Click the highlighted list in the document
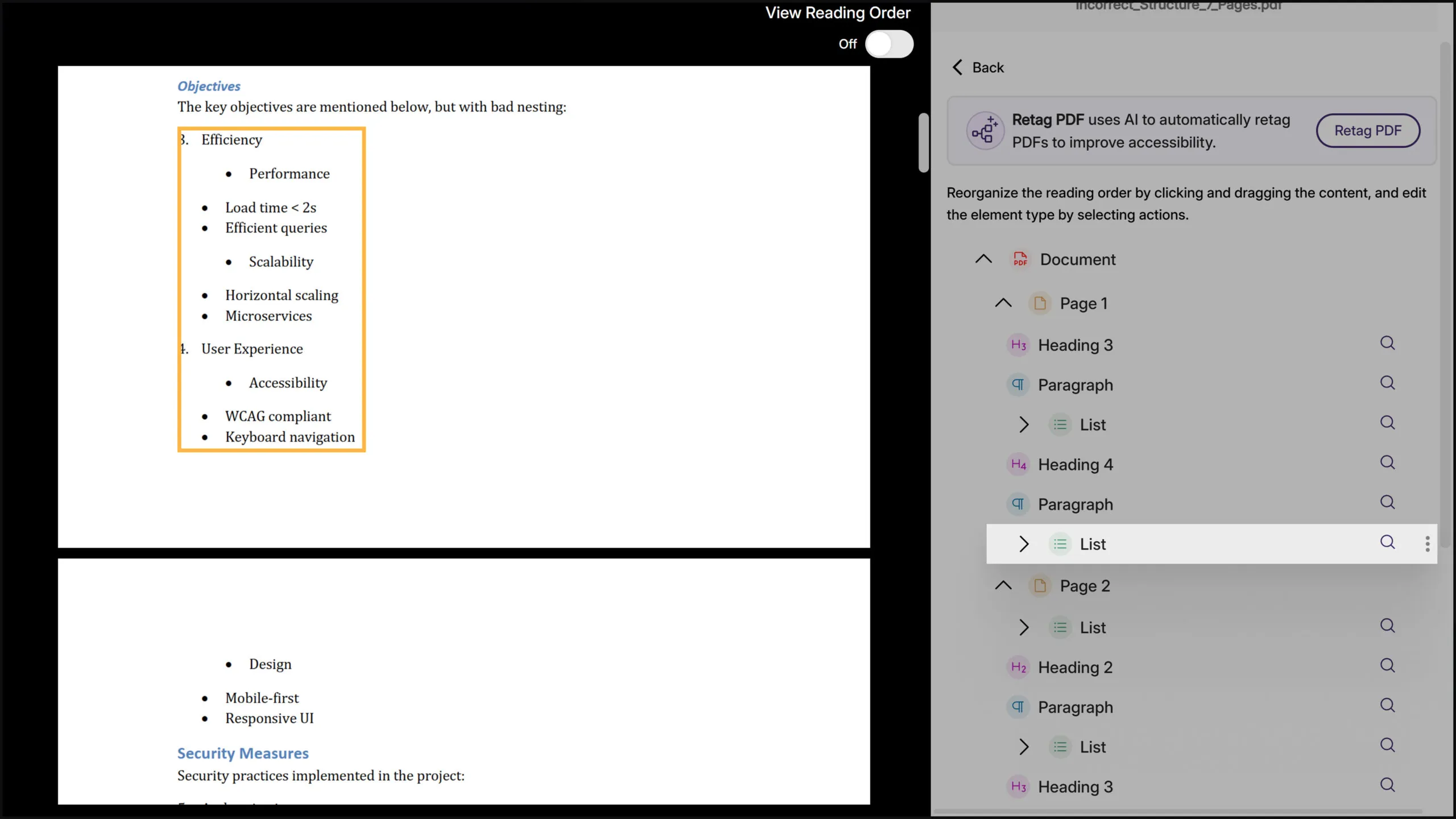 [271, 289]
